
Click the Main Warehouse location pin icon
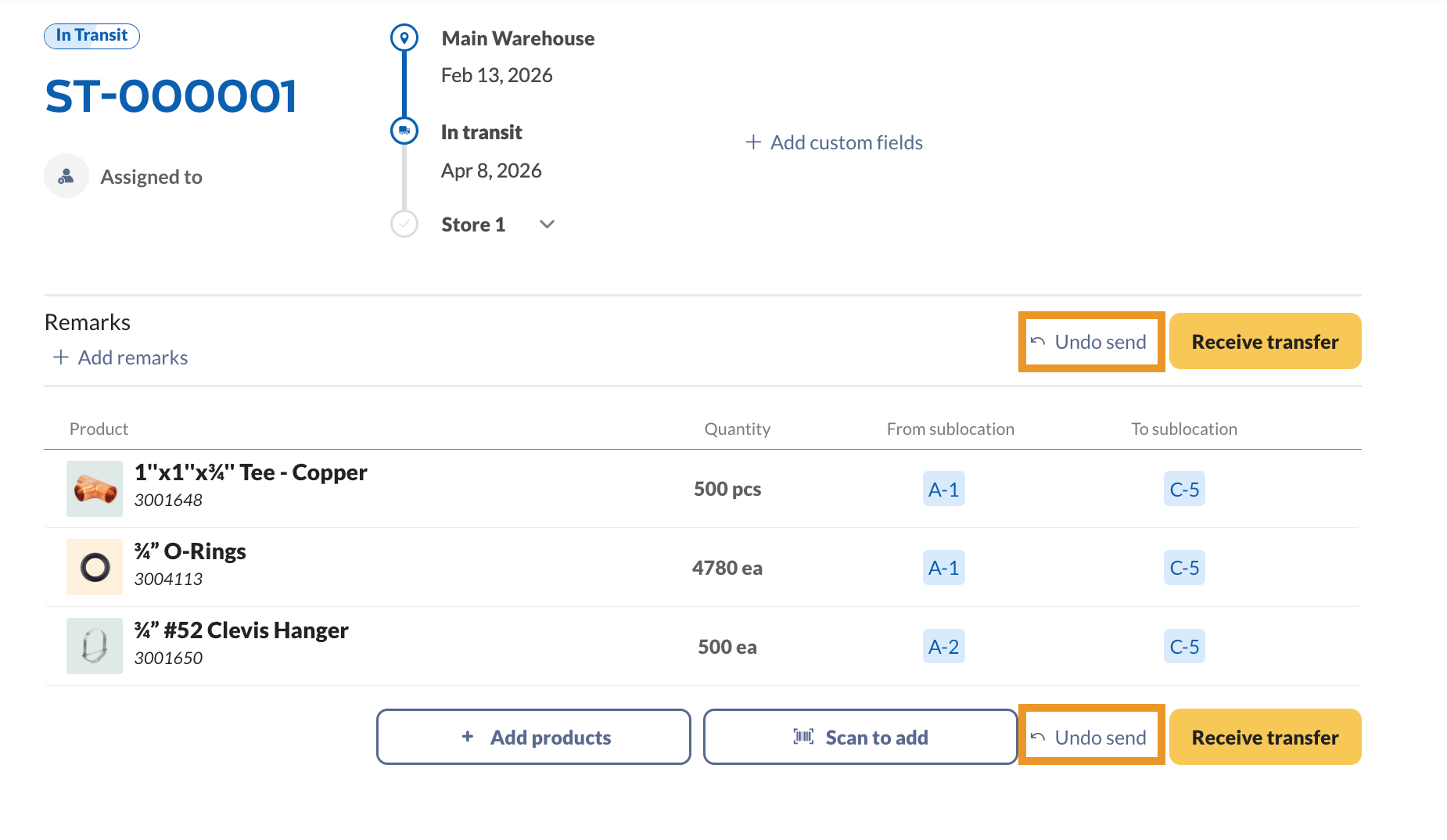(404, 38)
